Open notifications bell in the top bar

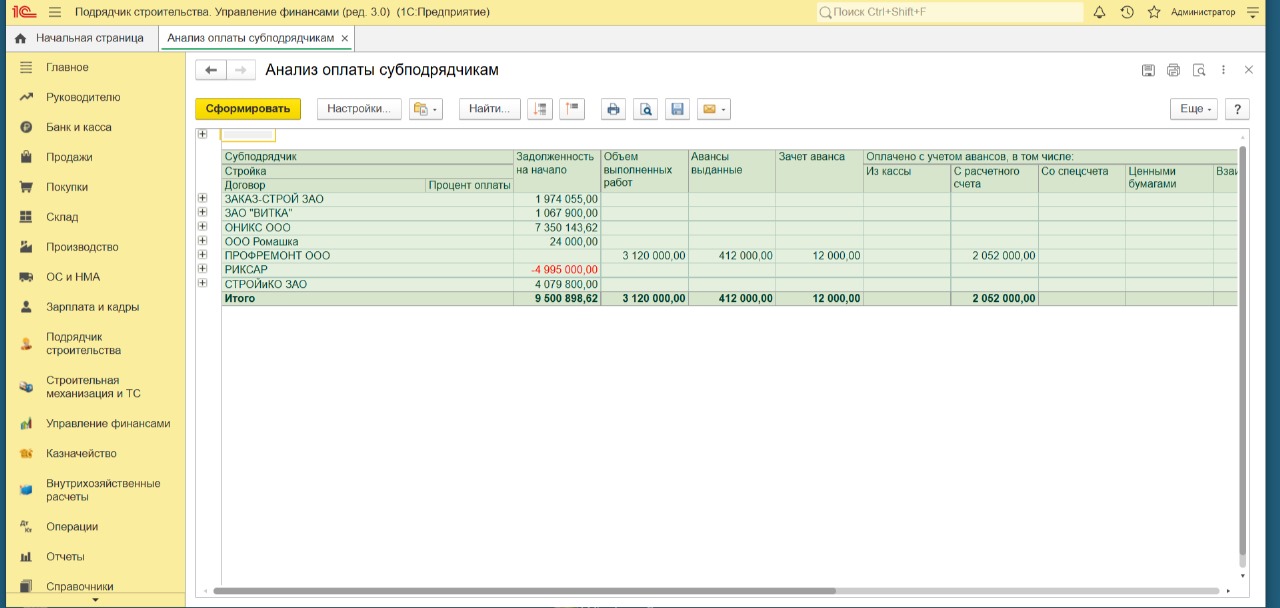coord(1099,12)
